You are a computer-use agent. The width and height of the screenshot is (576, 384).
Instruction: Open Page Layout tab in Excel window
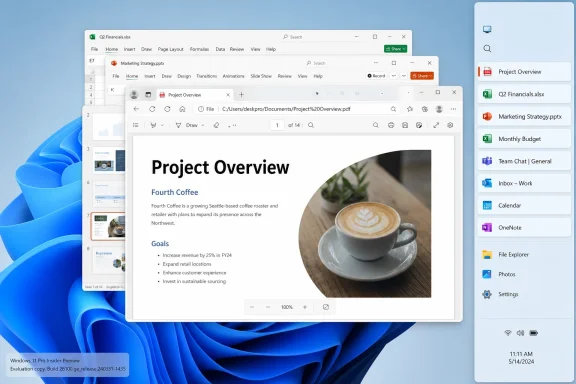point(170,49)
